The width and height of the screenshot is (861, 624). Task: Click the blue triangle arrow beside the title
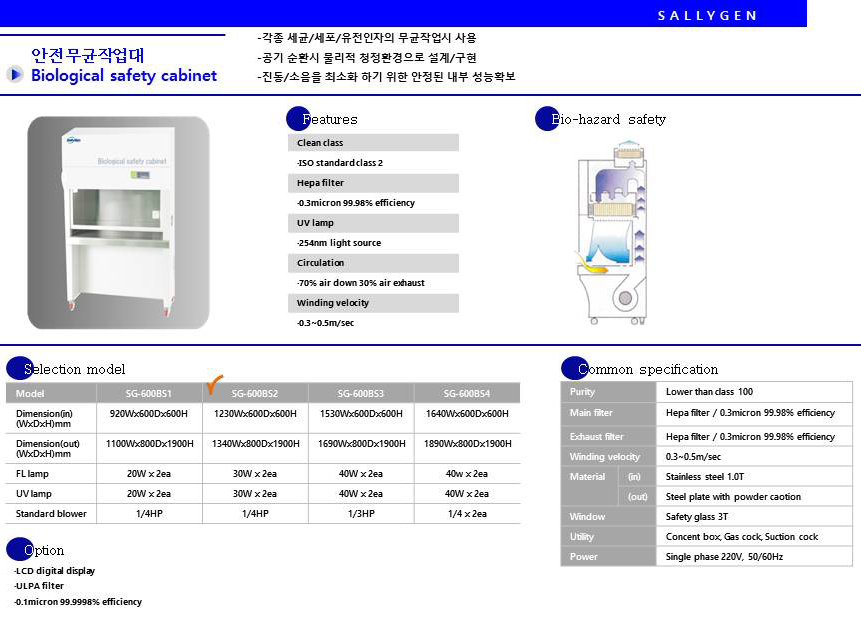[x=15, y=74]
